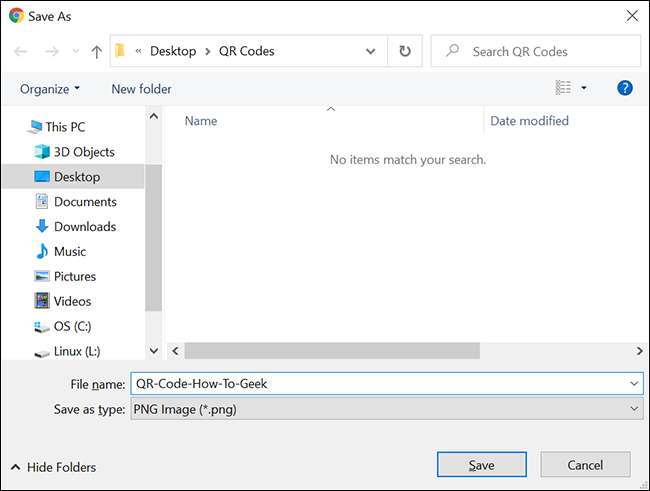
Task: Select Music in navigation pane
Action: click(x=69, y=251)
